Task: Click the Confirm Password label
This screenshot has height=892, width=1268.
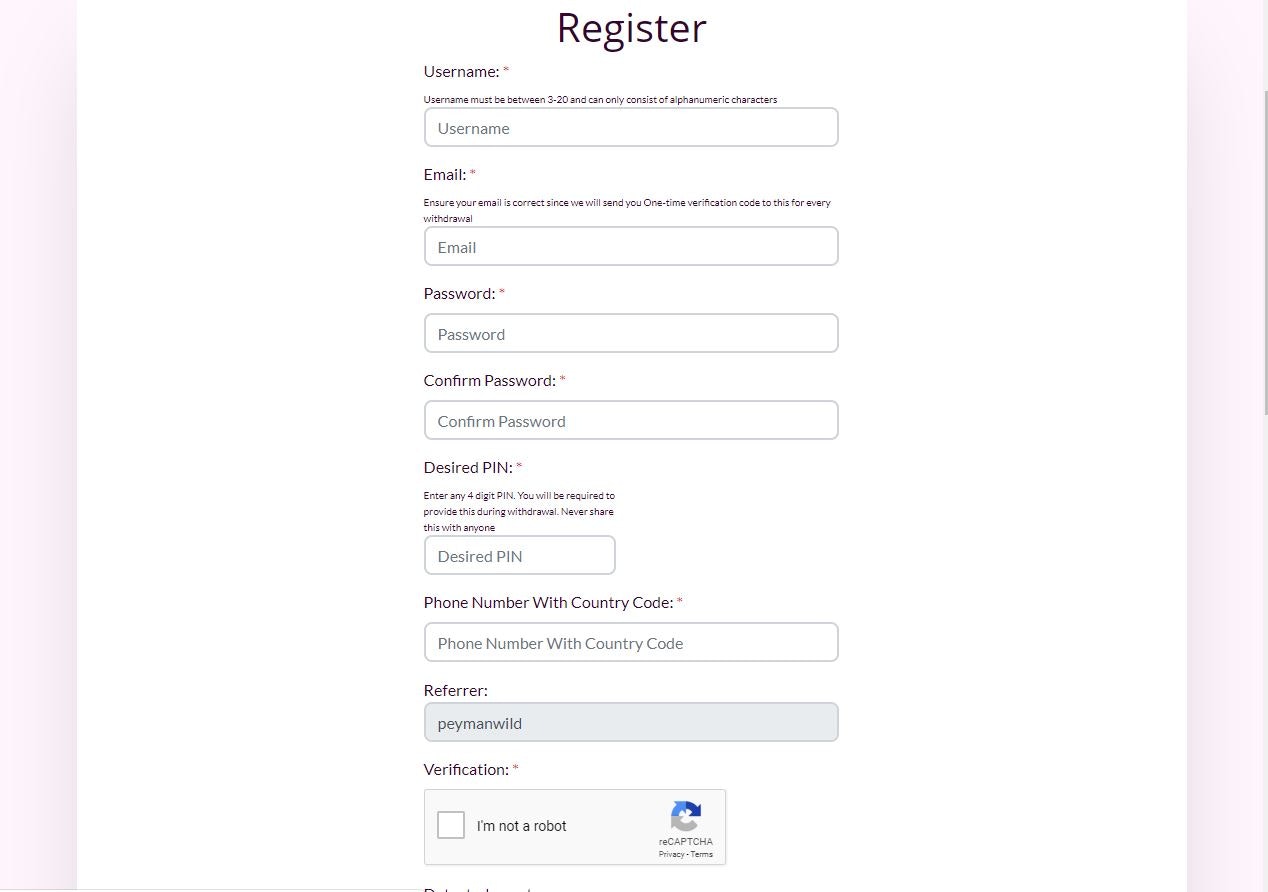Action: click(489, 380)
